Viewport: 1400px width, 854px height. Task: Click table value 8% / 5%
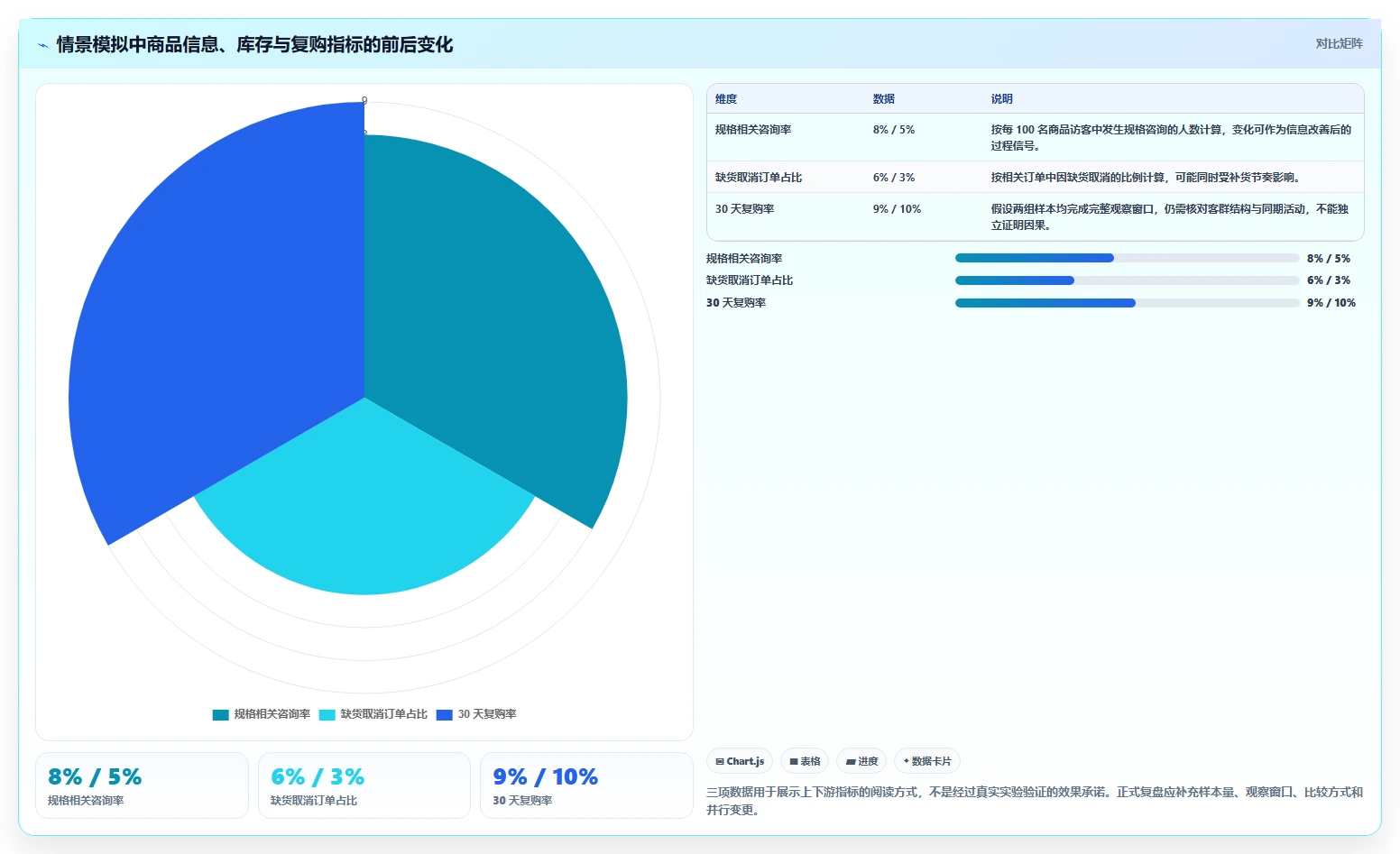(894, 130)
